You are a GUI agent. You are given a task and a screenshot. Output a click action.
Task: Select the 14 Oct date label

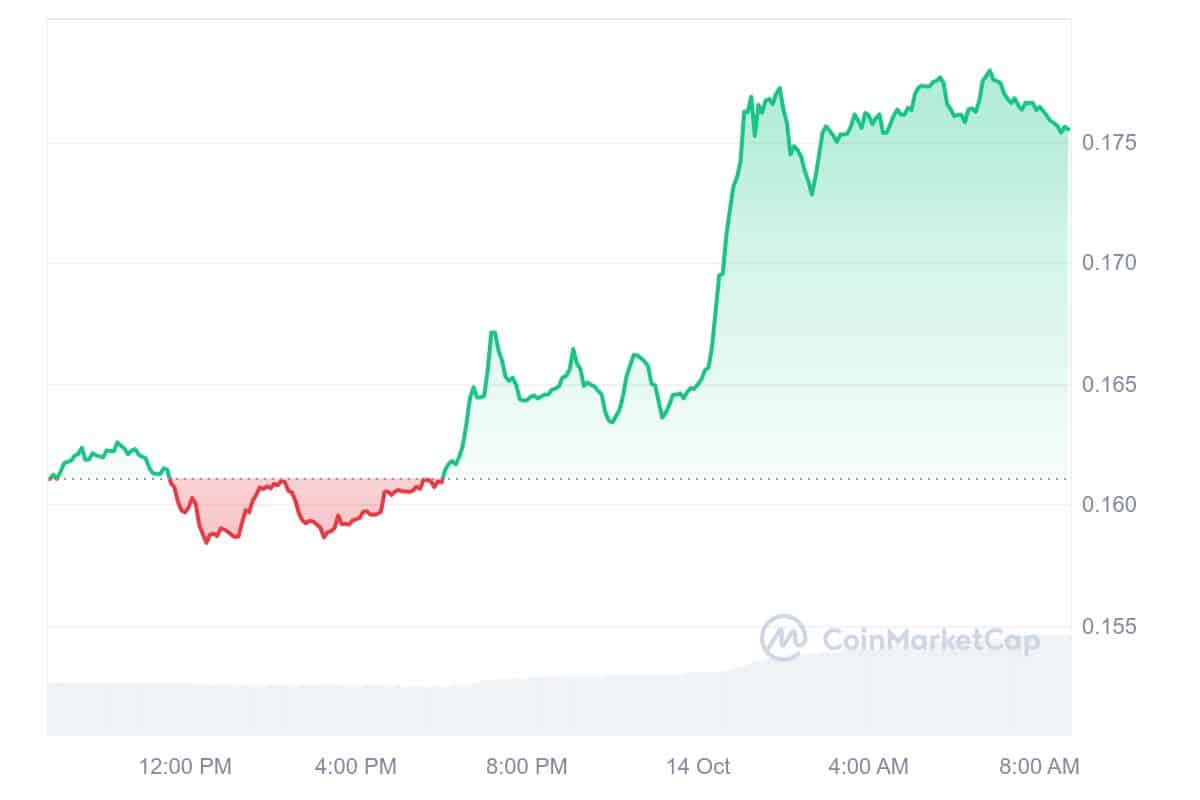697,767
